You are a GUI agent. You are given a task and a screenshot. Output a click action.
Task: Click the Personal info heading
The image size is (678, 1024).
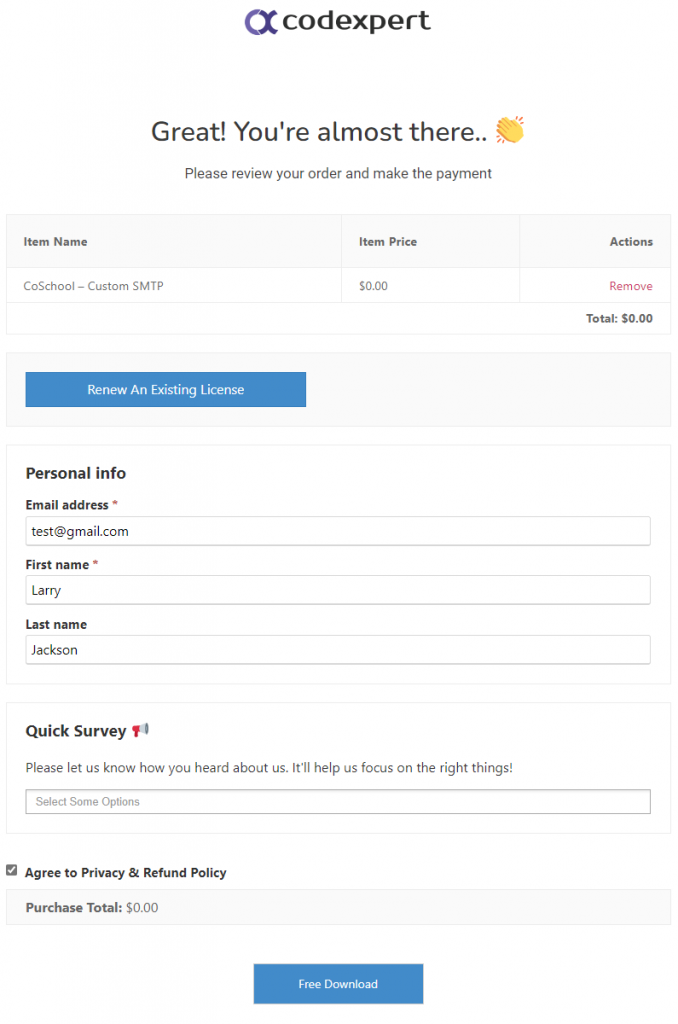[76, 473]
